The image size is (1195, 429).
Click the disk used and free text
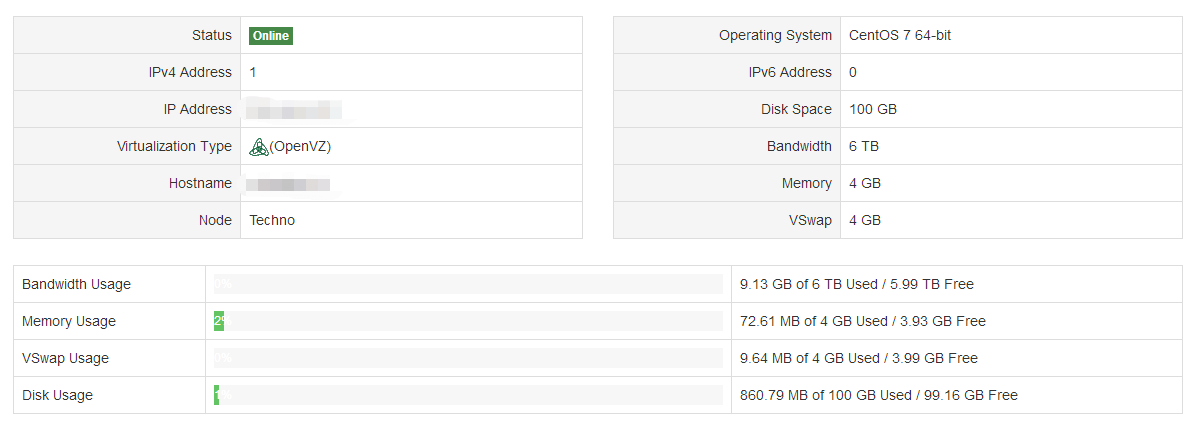click(879, 395)
